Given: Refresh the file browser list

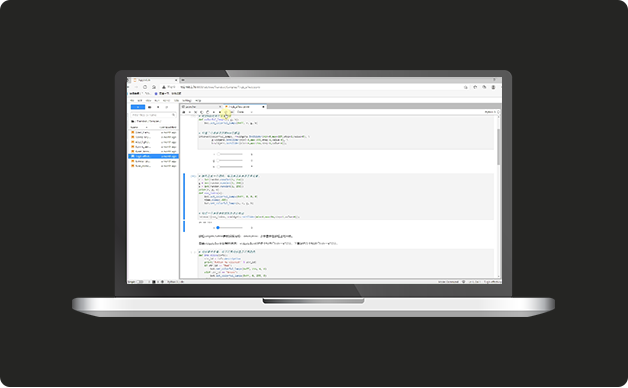Looking at the screenshot, I should click(x=167, y=107).
